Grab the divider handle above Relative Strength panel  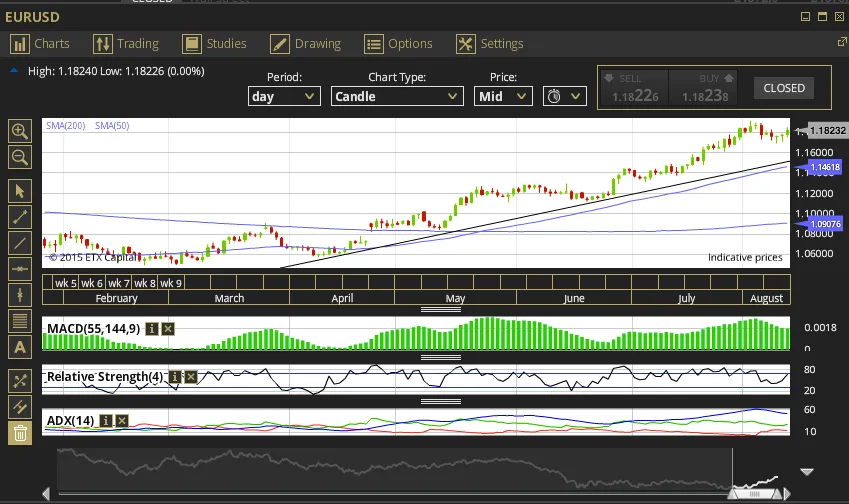pyautogui.click(x=441, y=357)
